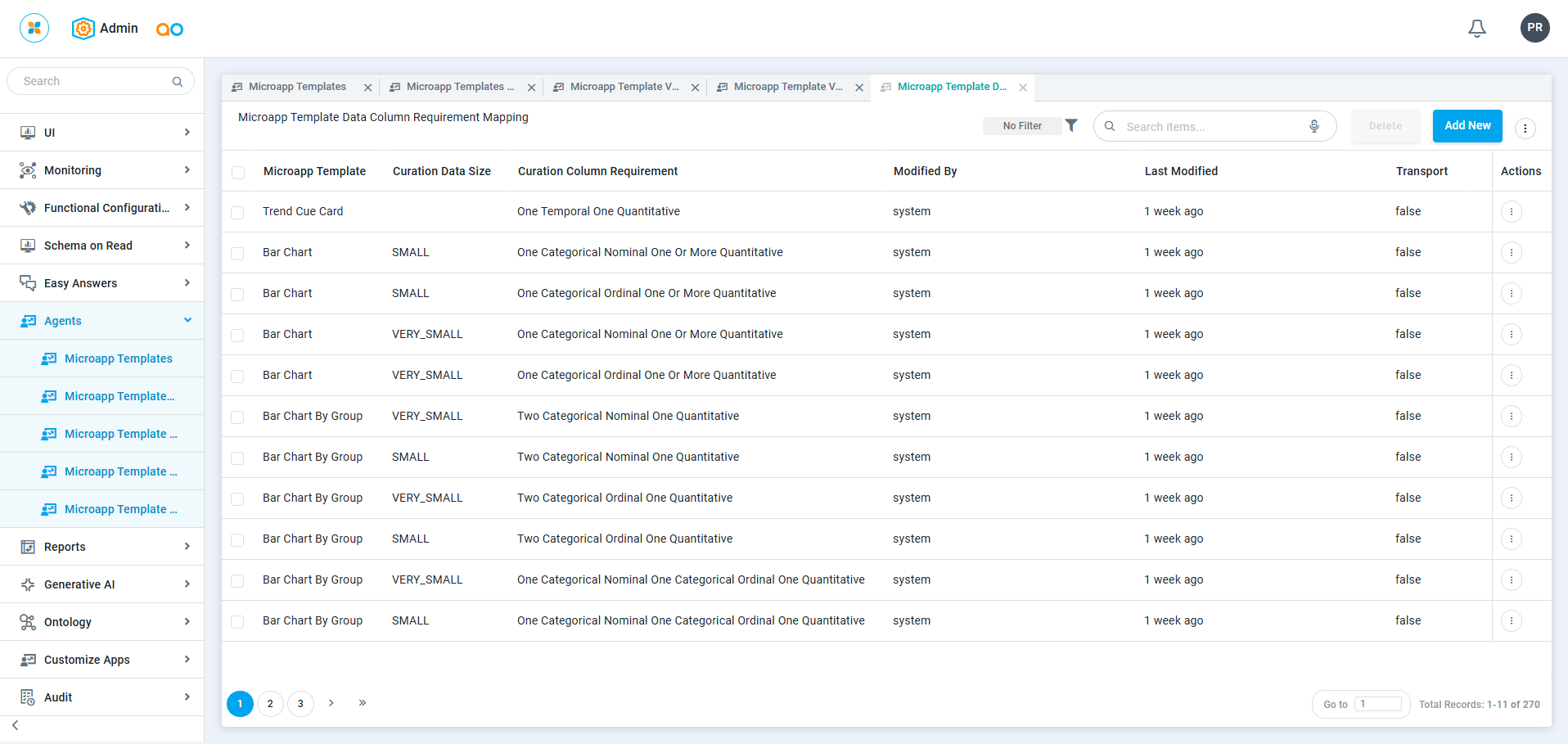Image resolution: width=1568 pixels, height=744 pixels.
Task: Click the Search items input field
Action: (1211, 127)
